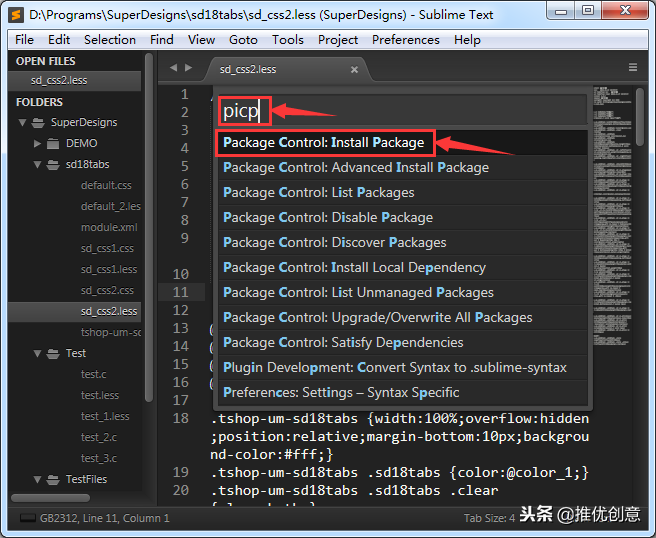This screenshot has width=656, height=538.
Task: Open test_2.c in sidebar
Action: coord(99,438)
